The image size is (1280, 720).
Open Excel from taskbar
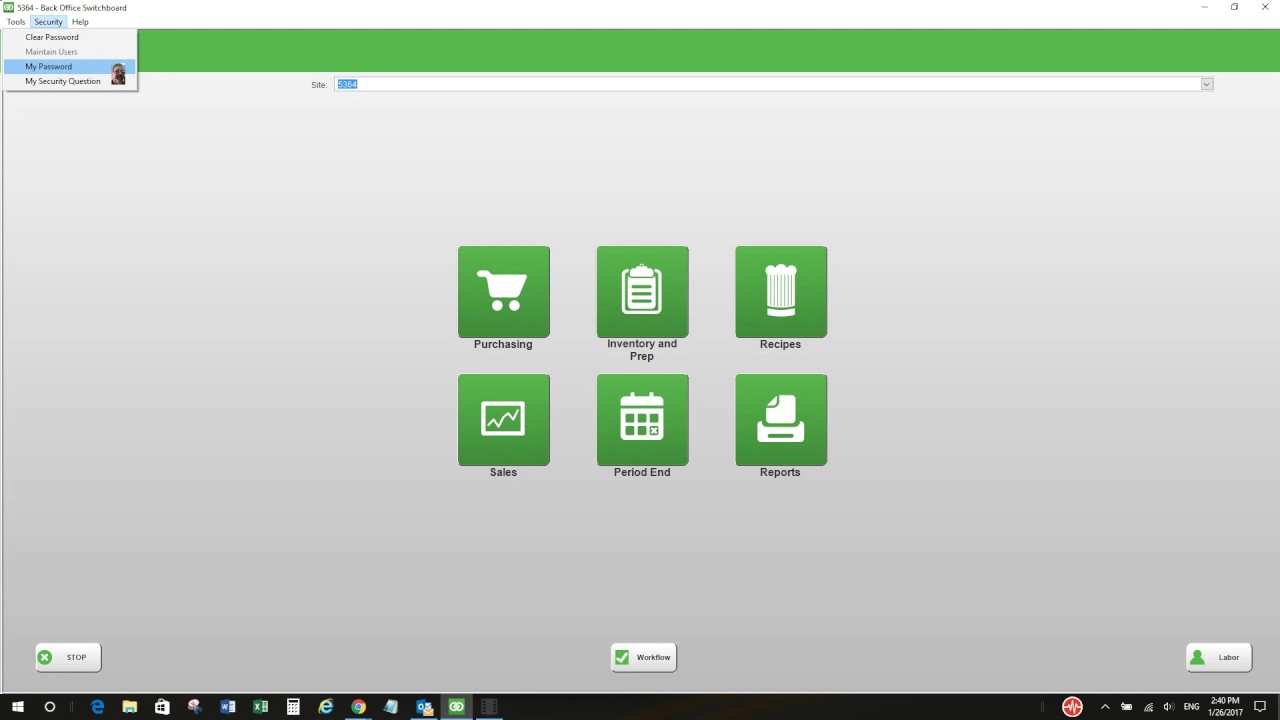[261, 707]
